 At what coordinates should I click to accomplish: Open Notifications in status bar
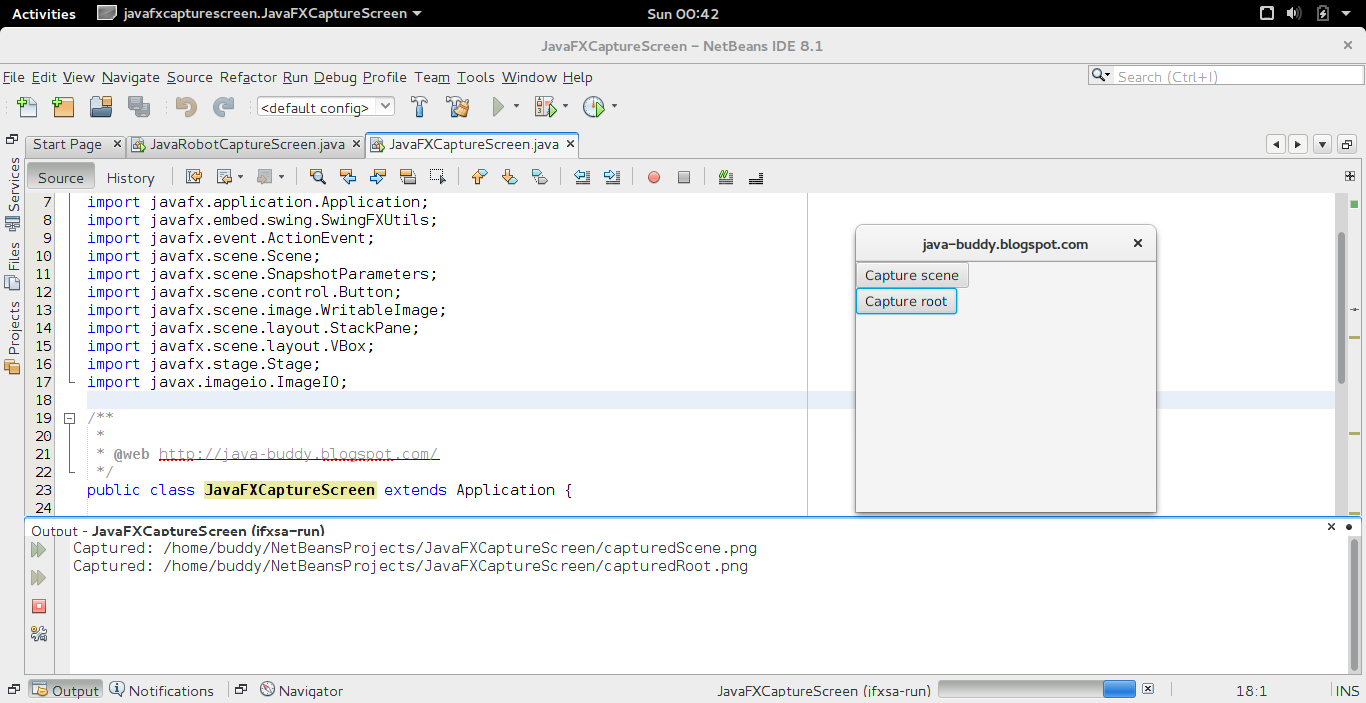tap(161, 690)
